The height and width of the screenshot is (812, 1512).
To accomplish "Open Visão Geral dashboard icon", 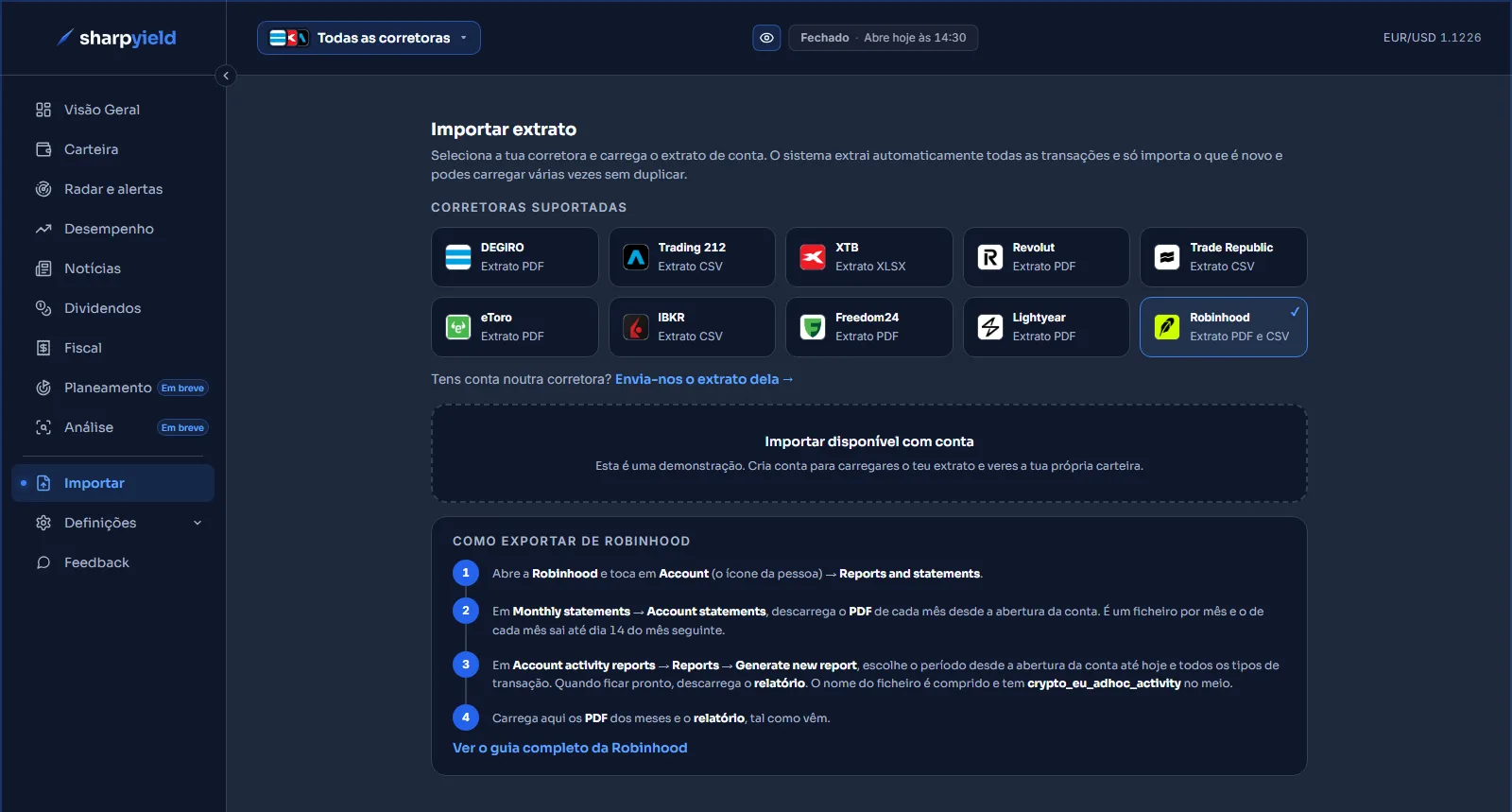I will 43,110.
